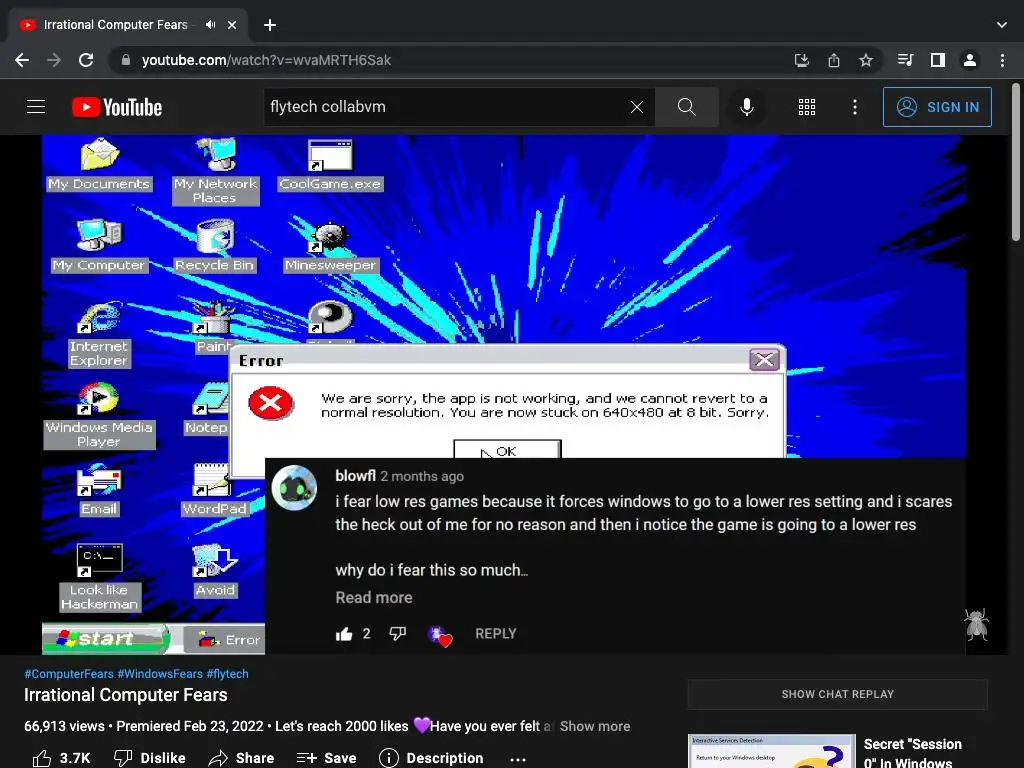Open more actions ellipsis below video
Screen dimensions: 1024x768
tap(518, 759)
